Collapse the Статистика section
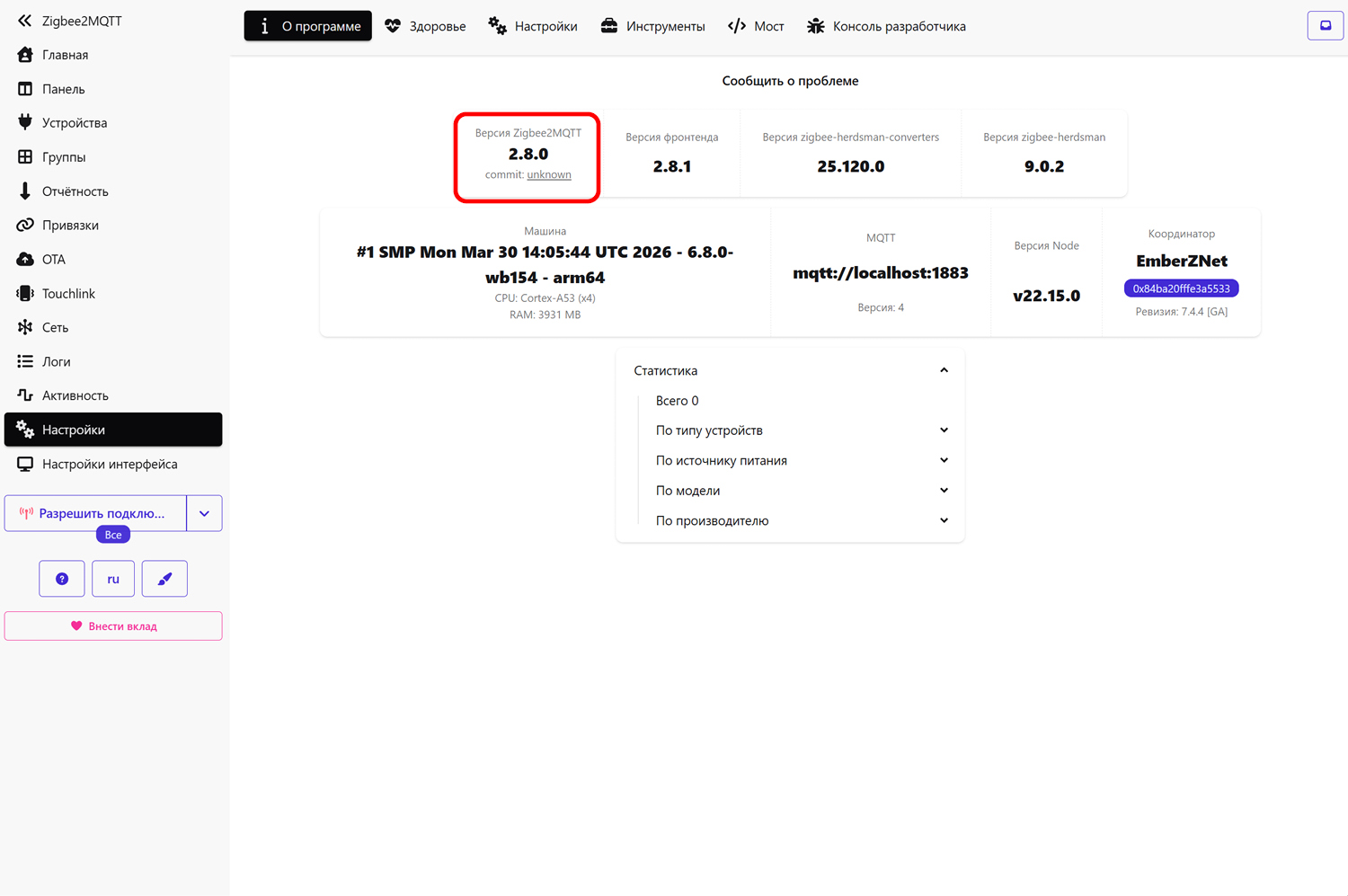 pos(791,370)
